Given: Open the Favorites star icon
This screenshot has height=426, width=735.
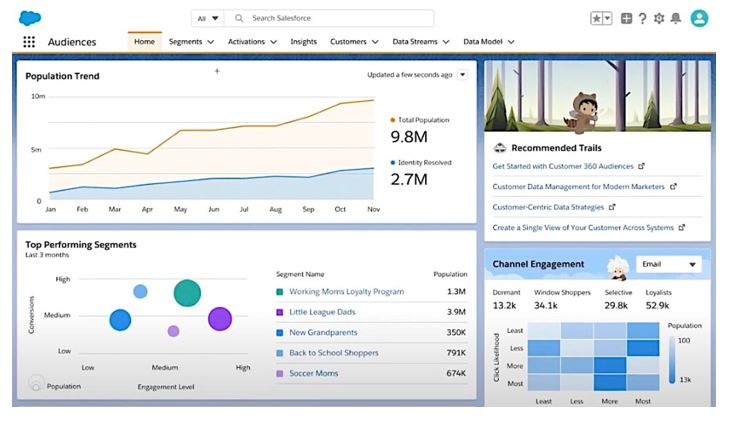Looking at the screenshot, I should tap(596, 18).
